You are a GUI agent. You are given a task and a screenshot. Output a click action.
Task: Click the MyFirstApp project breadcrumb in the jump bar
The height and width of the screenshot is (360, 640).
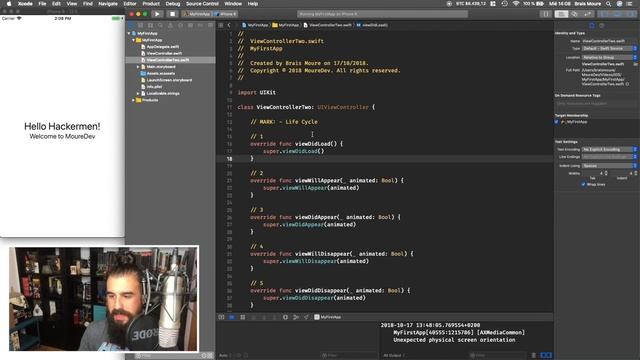(x=255, y=25)
